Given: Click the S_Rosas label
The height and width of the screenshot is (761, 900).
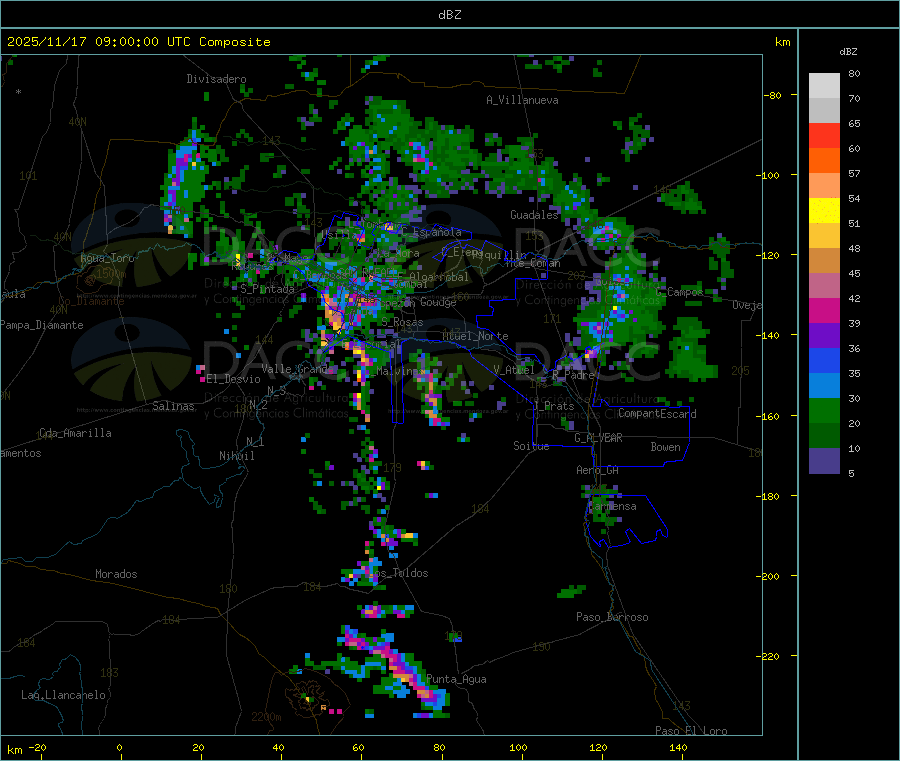Looking at the screenshot, I should tap(402, 323).
